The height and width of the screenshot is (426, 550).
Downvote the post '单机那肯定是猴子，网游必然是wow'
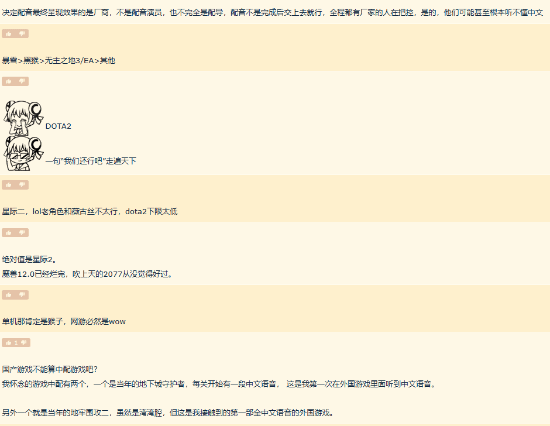tap(22, 295)
